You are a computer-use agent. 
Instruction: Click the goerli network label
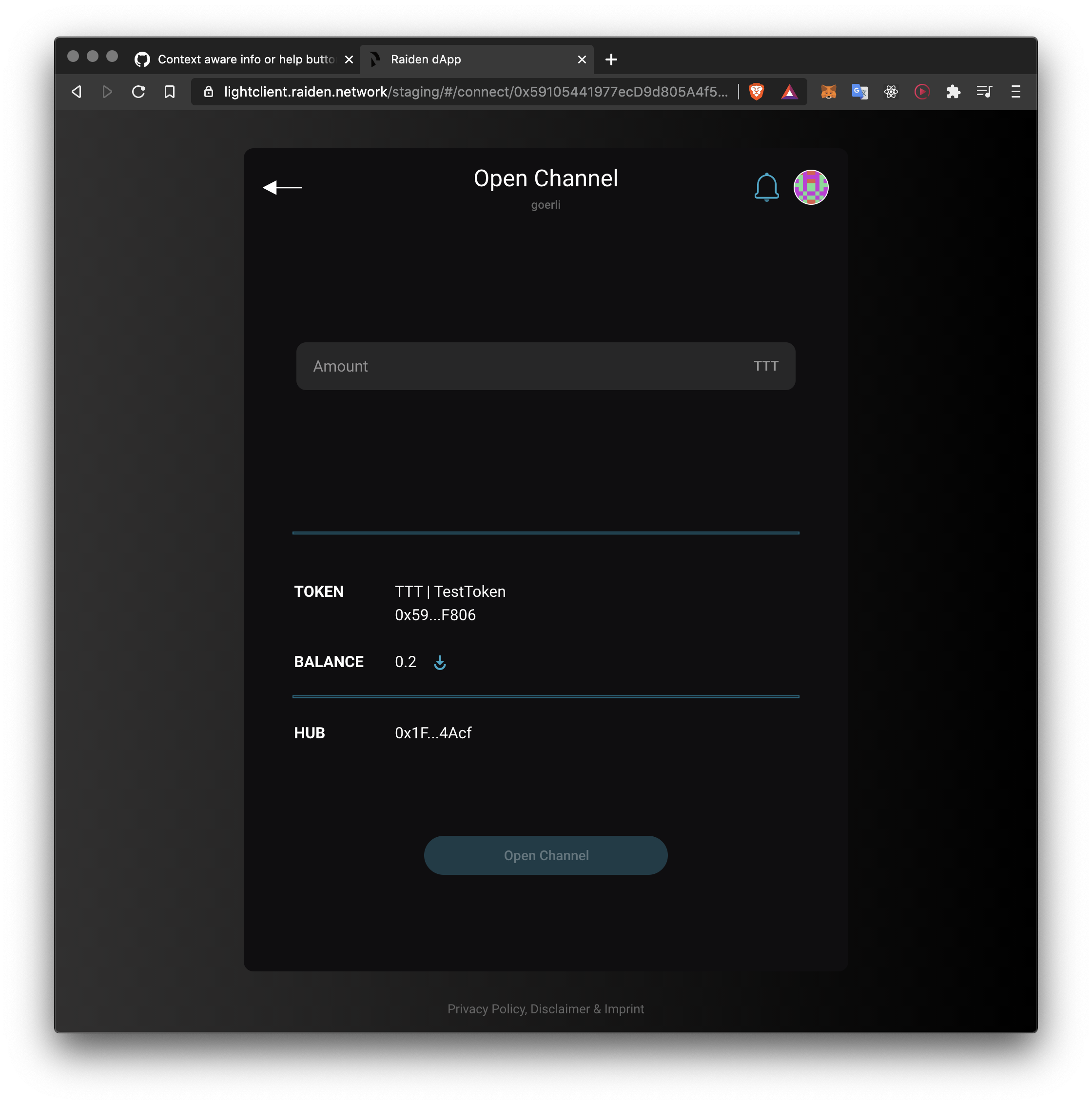pyautogui.click(x=546, y=205)
